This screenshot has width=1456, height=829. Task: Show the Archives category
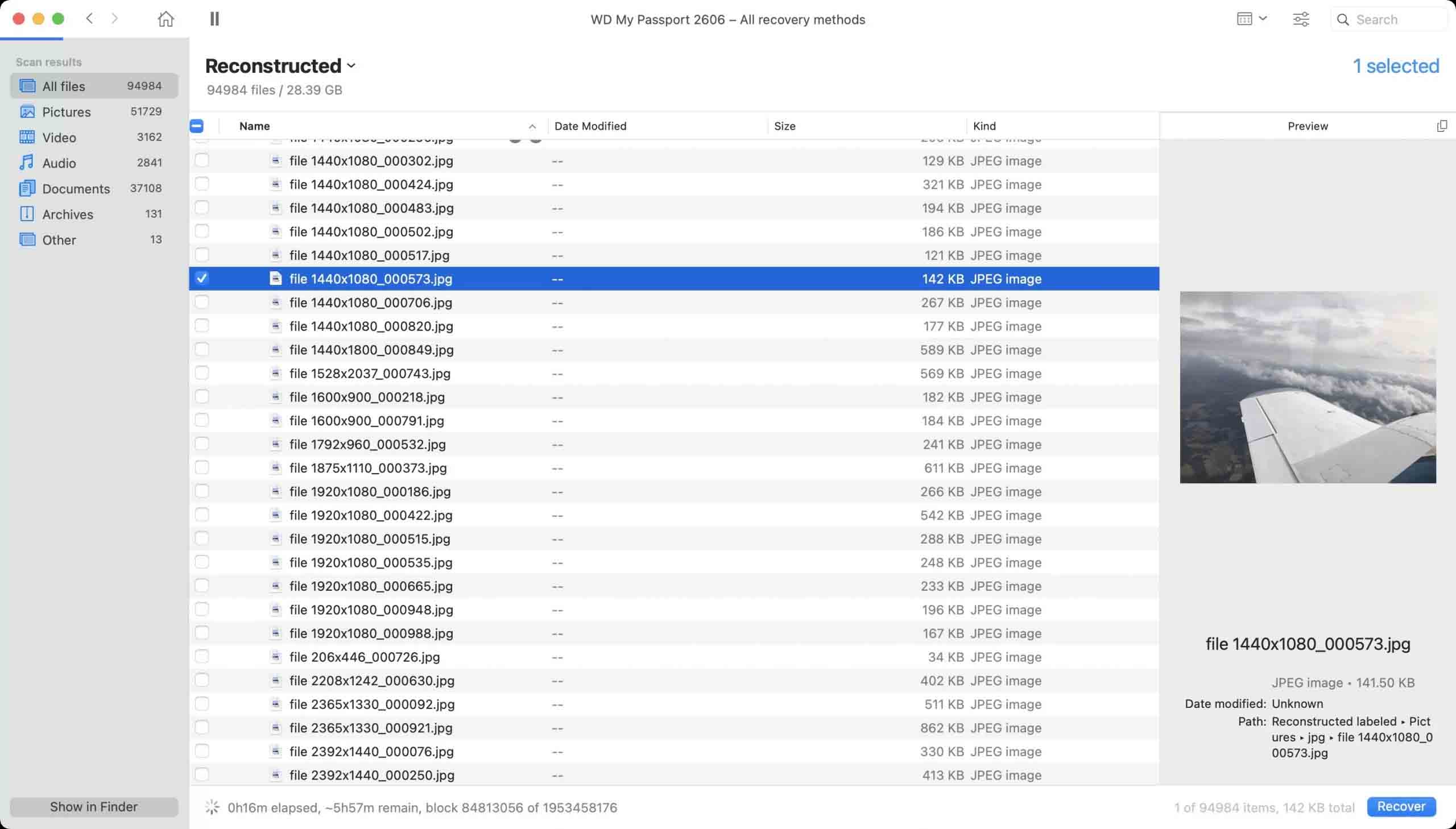tap(94, 214)
